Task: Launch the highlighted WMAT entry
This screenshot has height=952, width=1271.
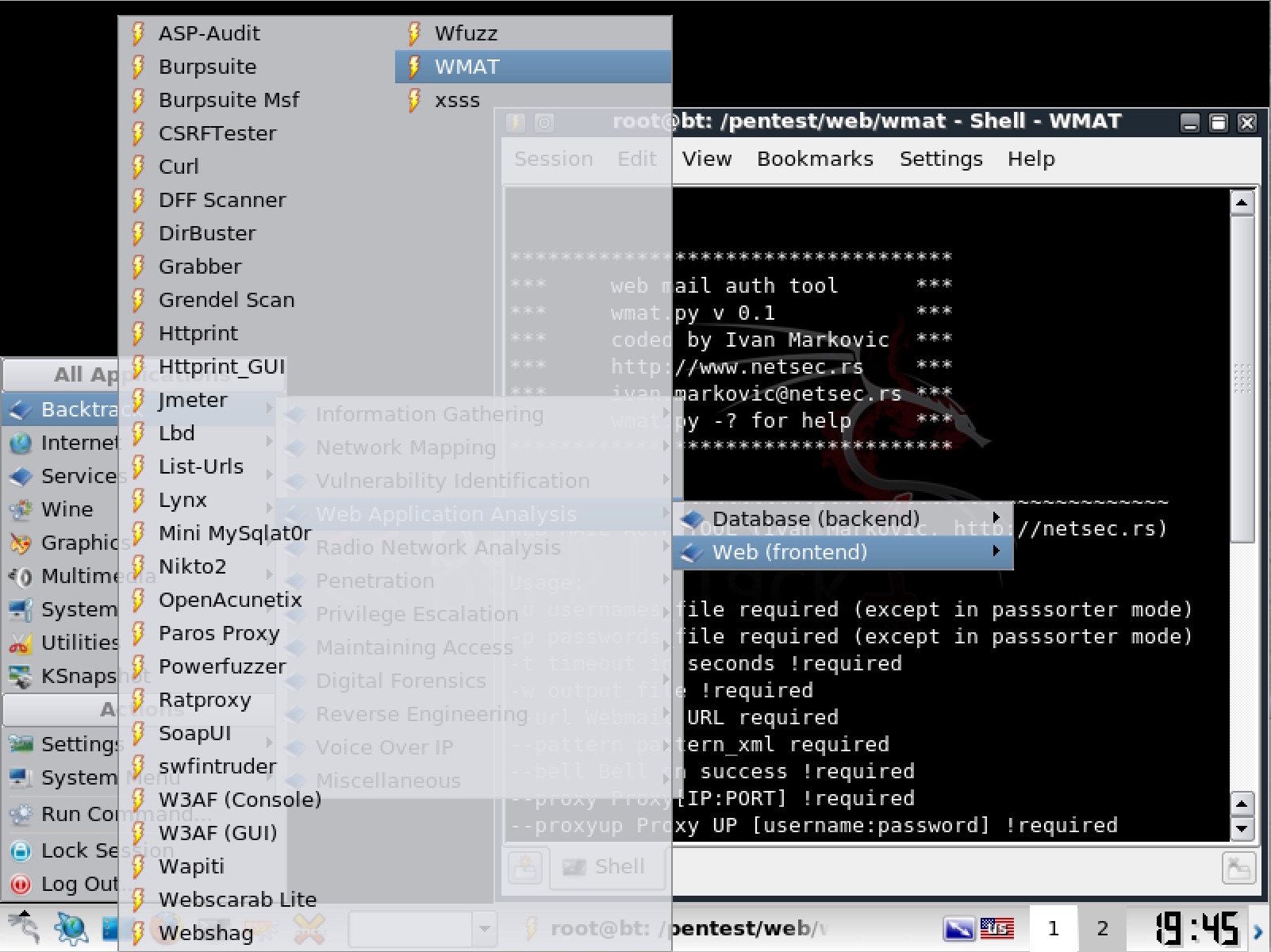Action: (x=532, y=67)
